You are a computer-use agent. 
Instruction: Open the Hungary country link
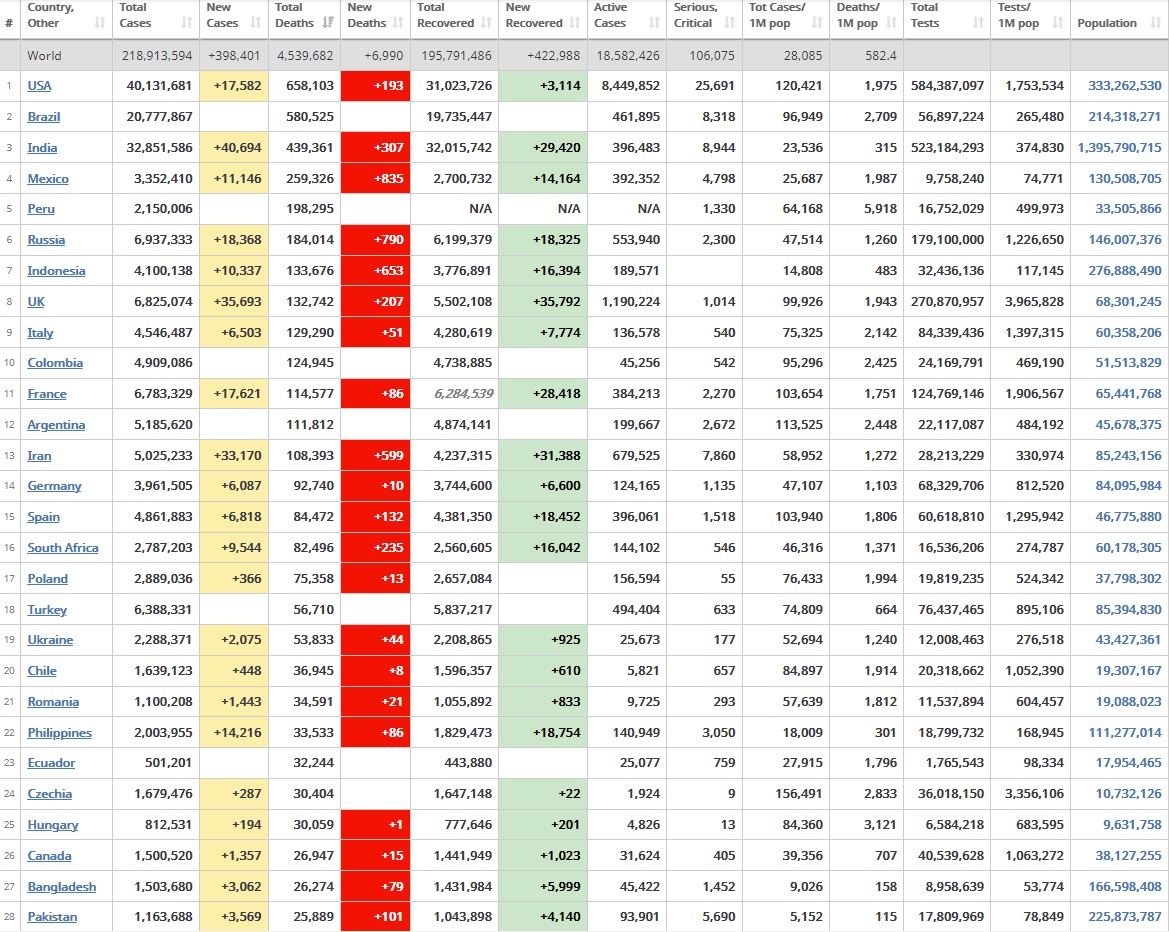53,825
